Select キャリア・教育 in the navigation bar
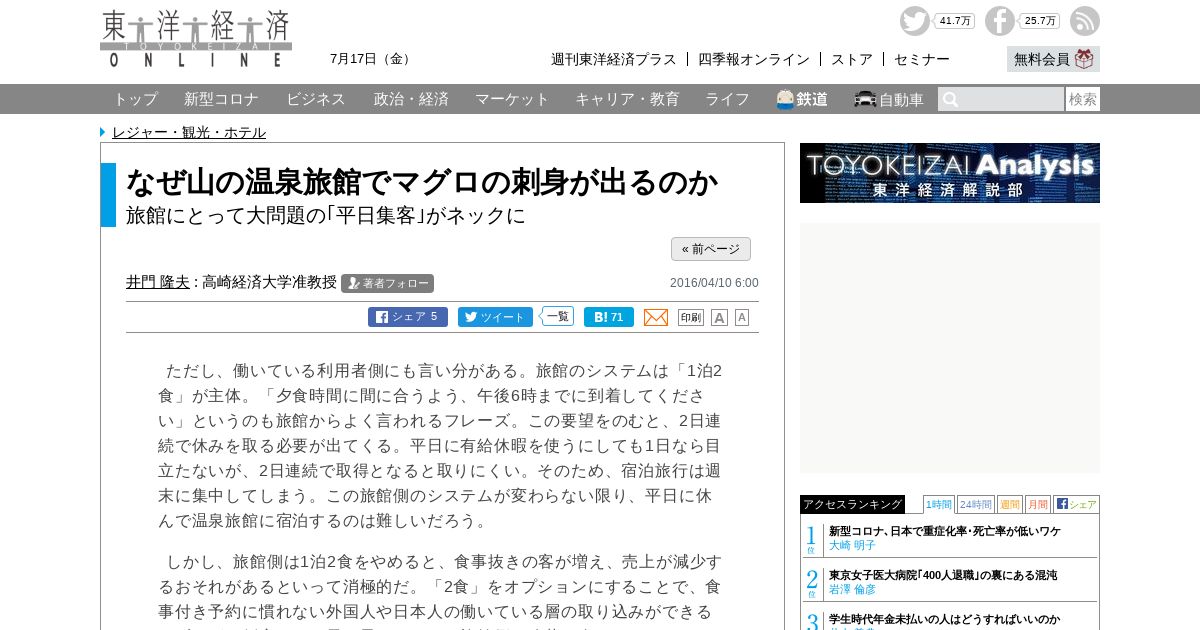This screenshot has height=630, width=1200. (627, 99)
